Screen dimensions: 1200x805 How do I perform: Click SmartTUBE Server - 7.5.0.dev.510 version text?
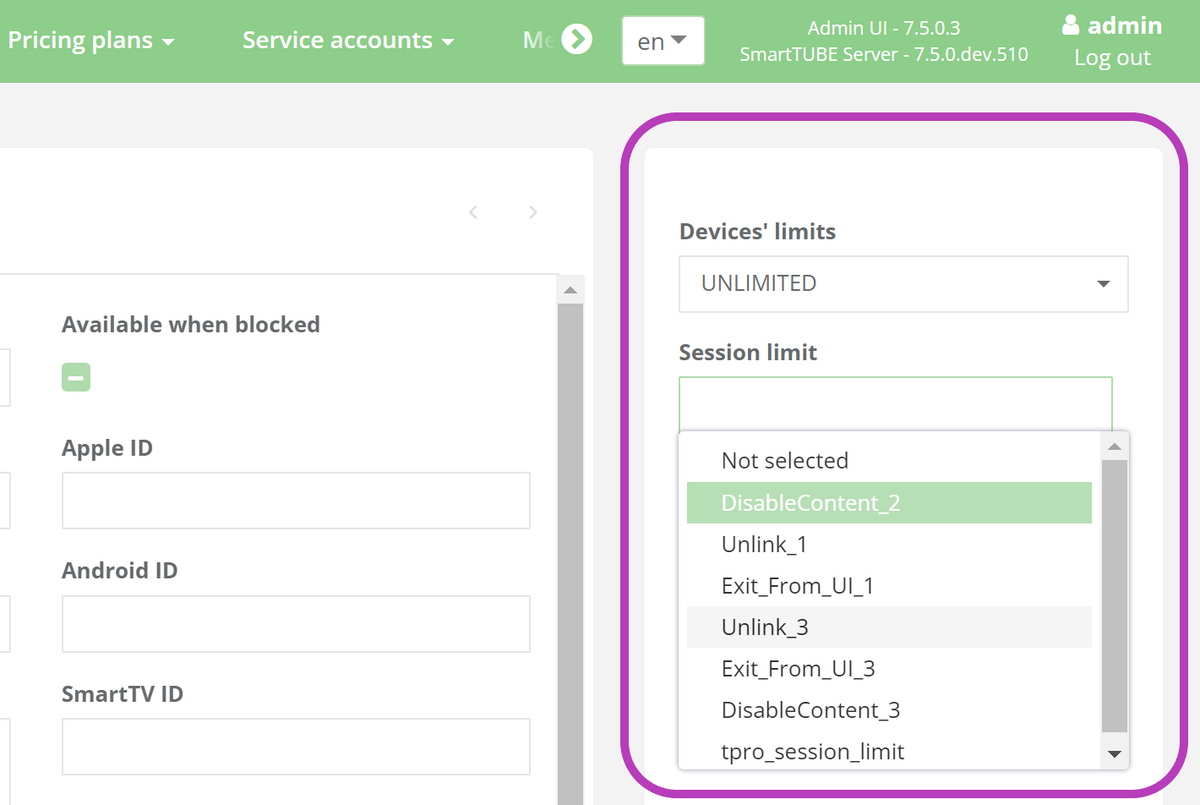pos(884,54)
